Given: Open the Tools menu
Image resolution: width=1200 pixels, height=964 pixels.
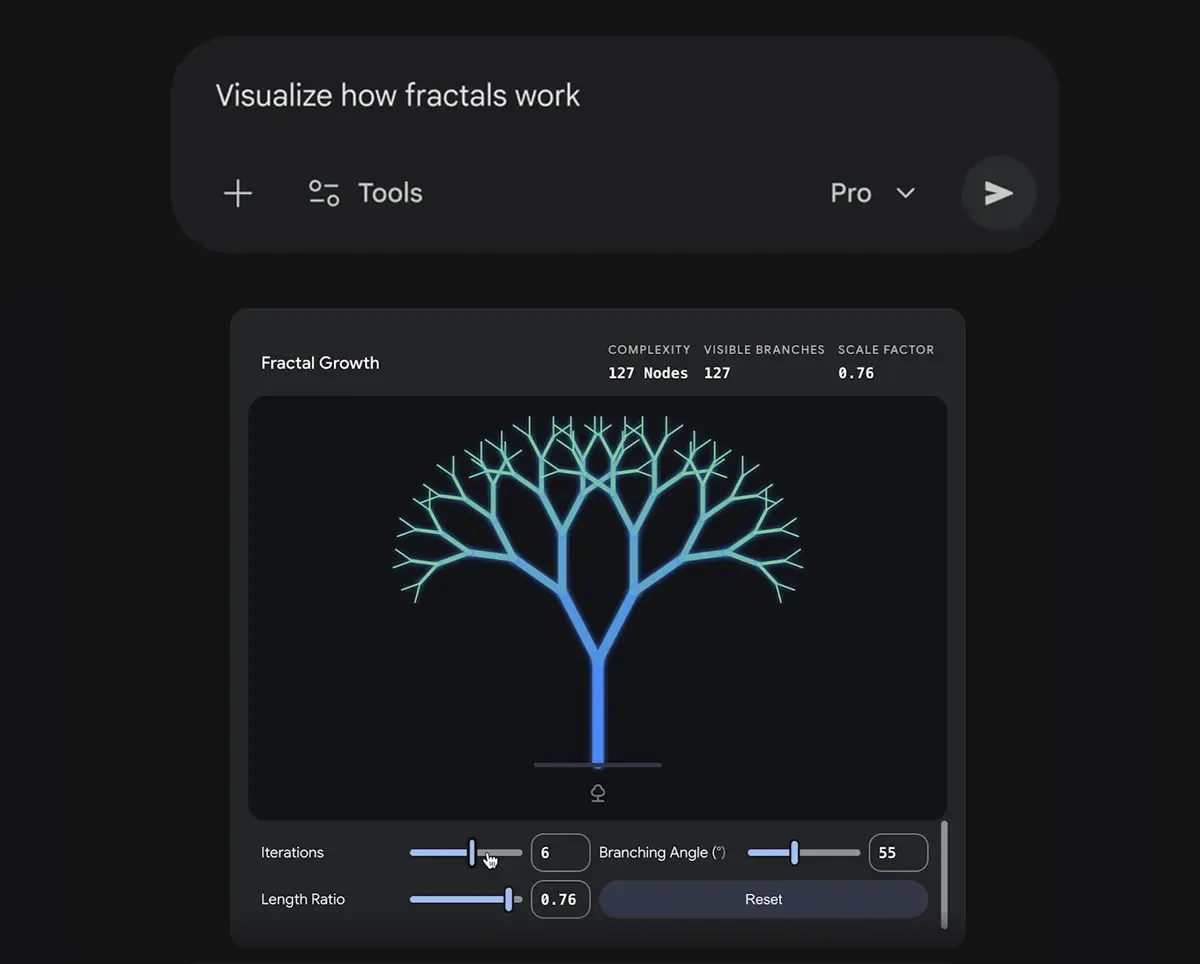Looking at the screenshot, I should (366, 193).
